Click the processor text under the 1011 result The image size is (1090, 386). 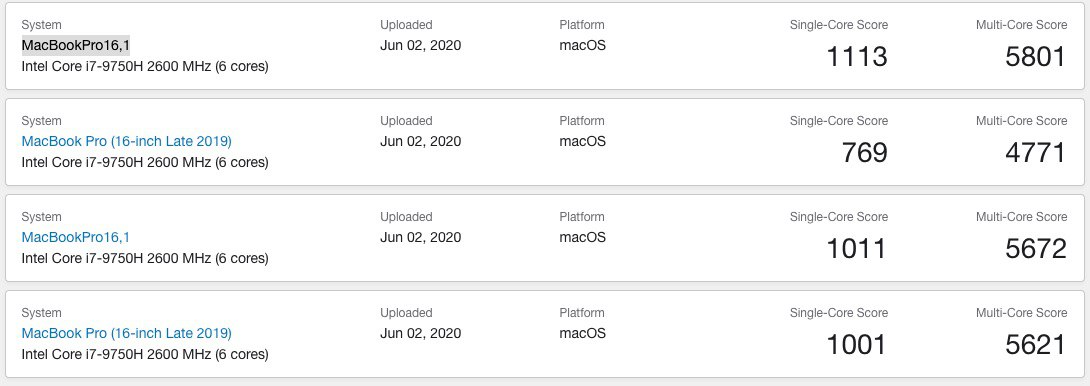coord(145,258)
